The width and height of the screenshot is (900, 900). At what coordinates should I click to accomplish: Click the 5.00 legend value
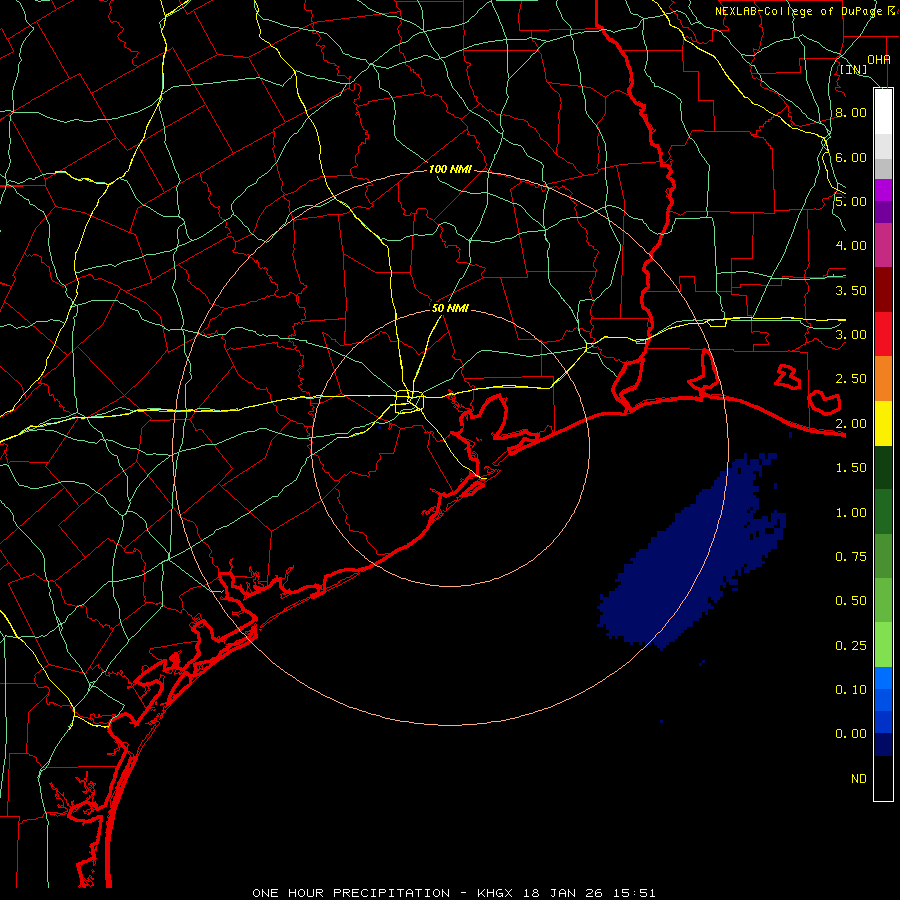pyautogui.click(x=851, y=201)
